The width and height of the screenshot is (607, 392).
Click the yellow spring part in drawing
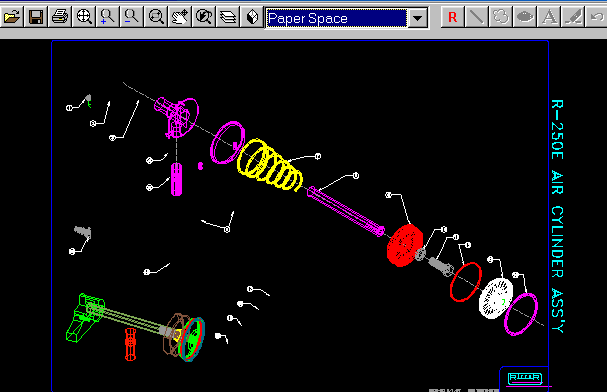270,165
